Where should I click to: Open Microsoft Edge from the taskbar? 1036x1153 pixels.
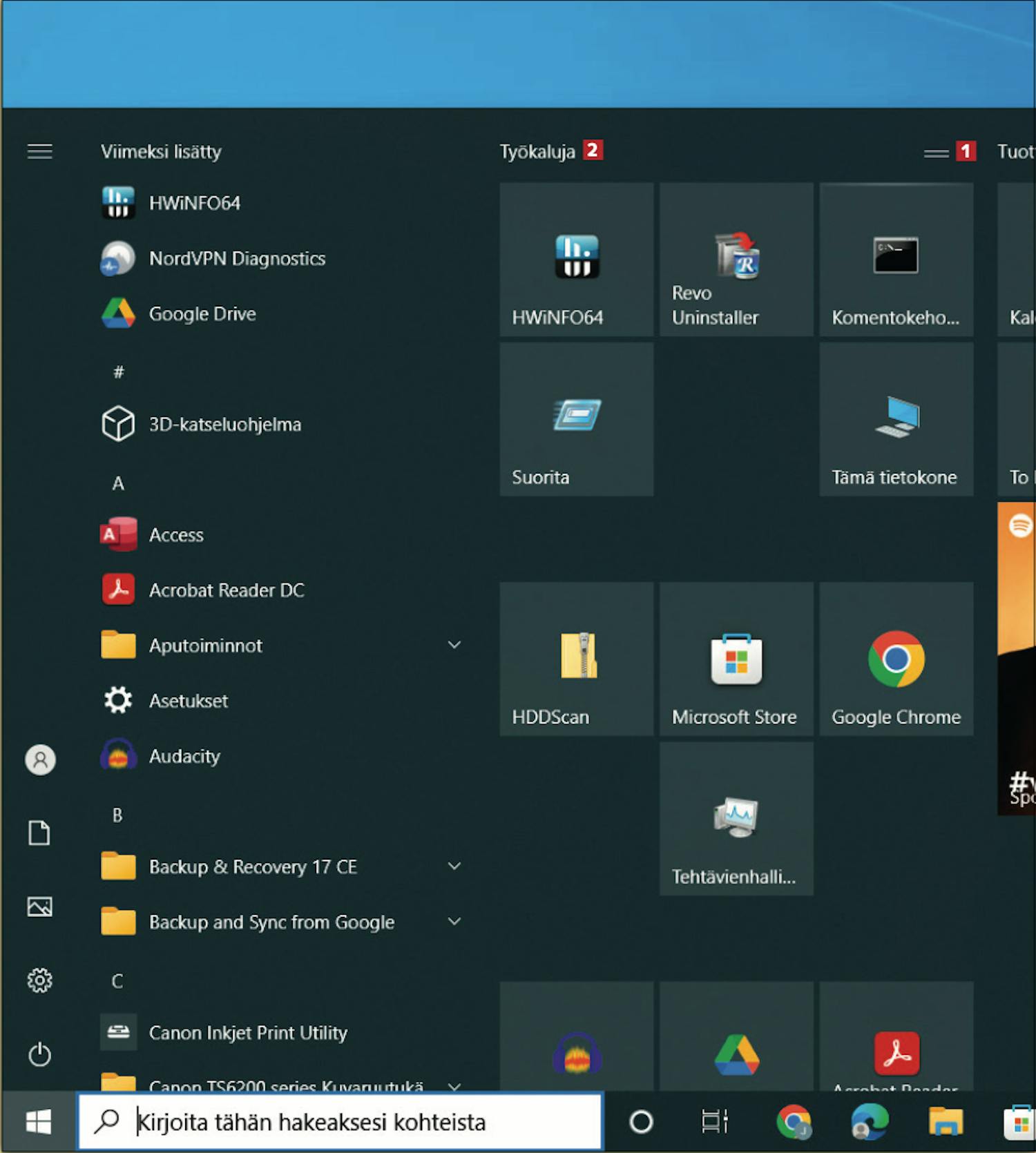tap(870, 1122)
